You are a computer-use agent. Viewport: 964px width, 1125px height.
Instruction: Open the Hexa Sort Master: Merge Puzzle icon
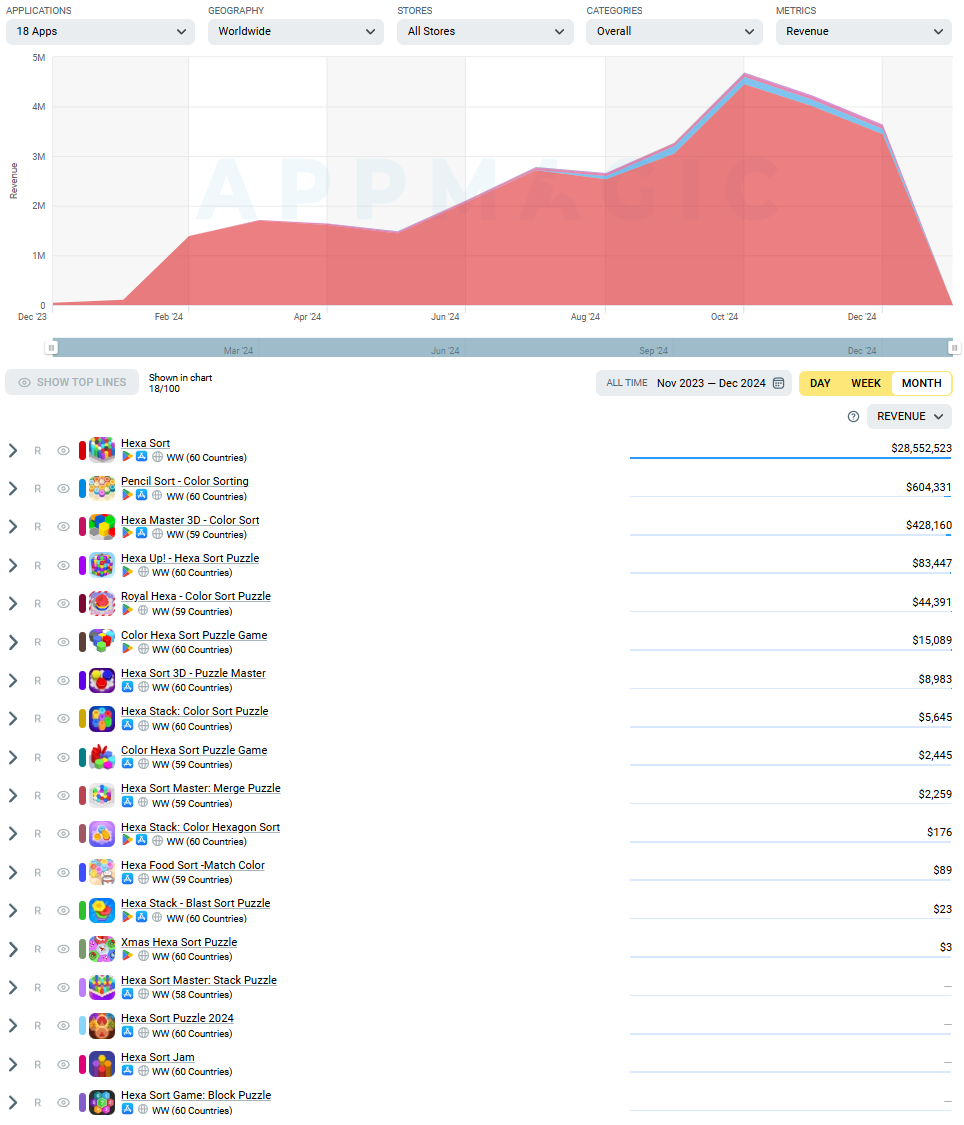(102, 795)
